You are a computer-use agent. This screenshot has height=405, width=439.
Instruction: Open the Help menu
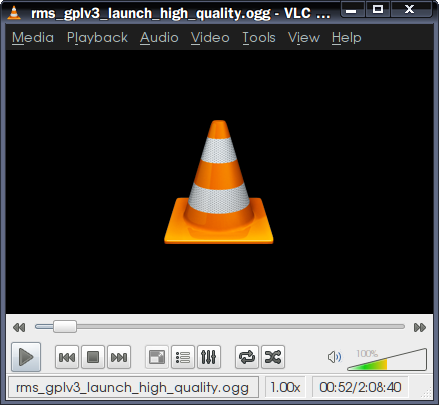[347, 38]
